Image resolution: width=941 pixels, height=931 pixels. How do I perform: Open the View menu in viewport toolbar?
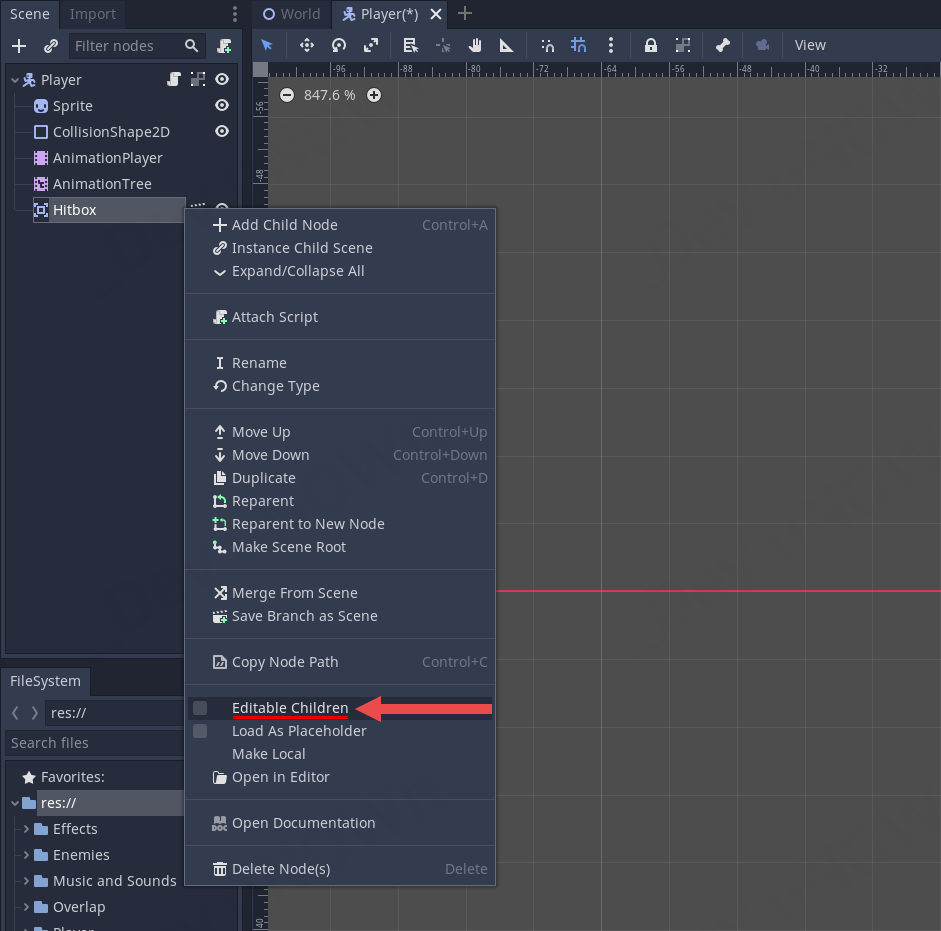click(x=810, y=45)
